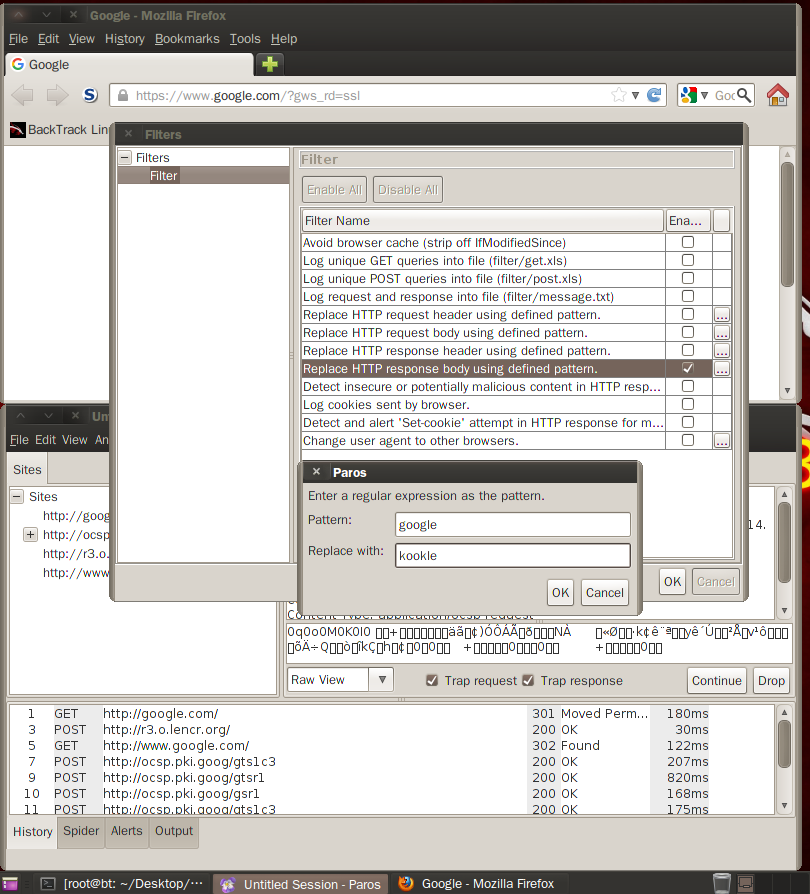Click Disable All filters button
810x894 pixels.
click(408, 189)
